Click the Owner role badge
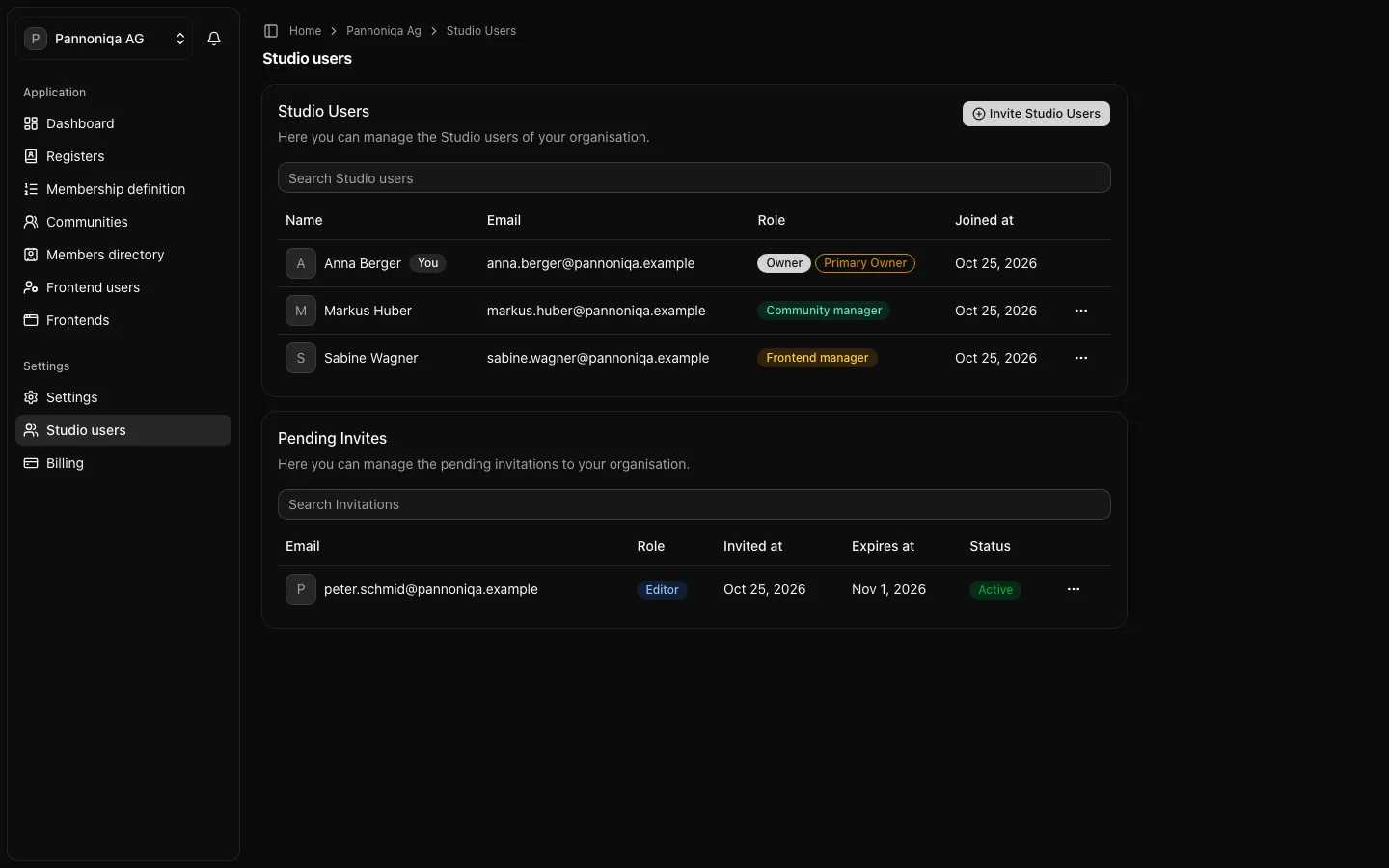 [784, 263]
